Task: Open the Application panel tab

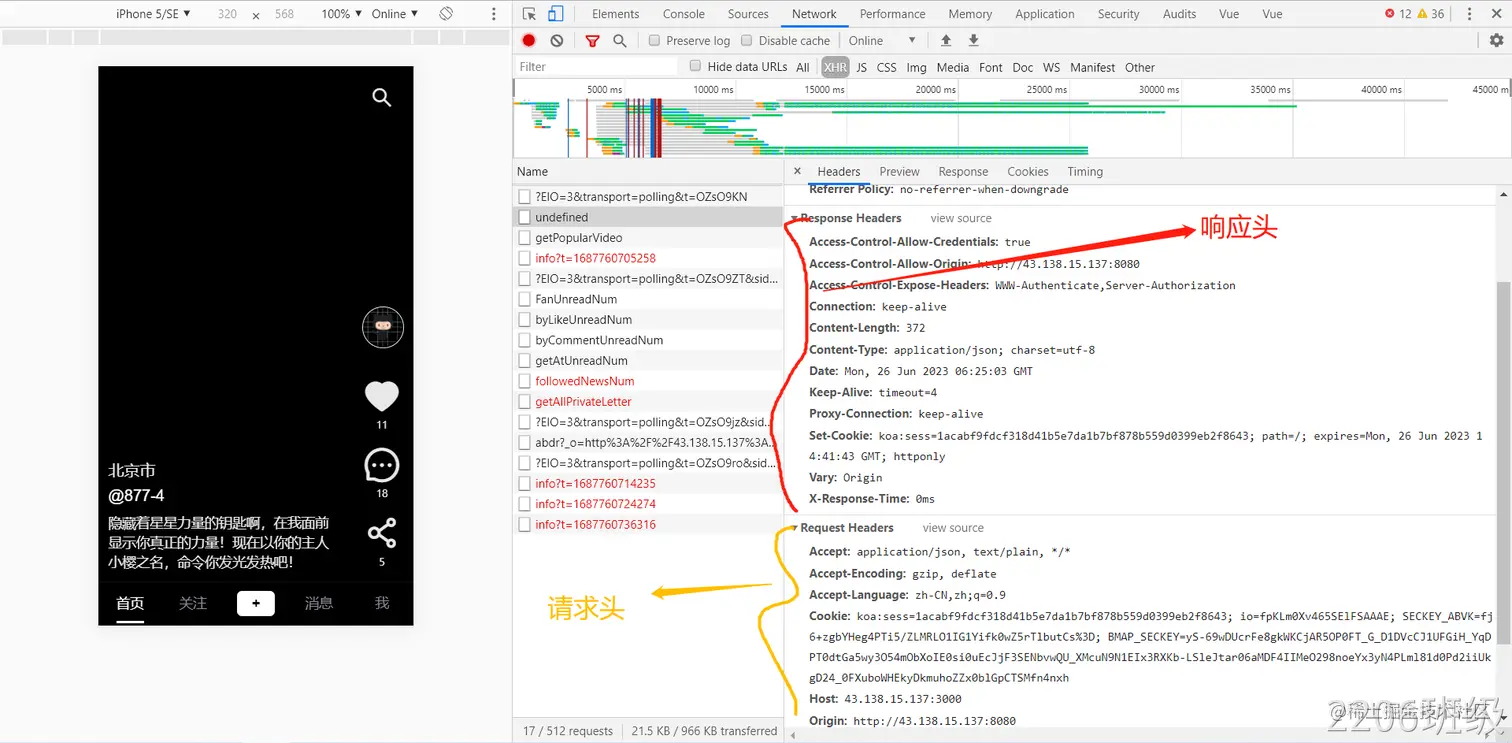Action: [1045, 14]
